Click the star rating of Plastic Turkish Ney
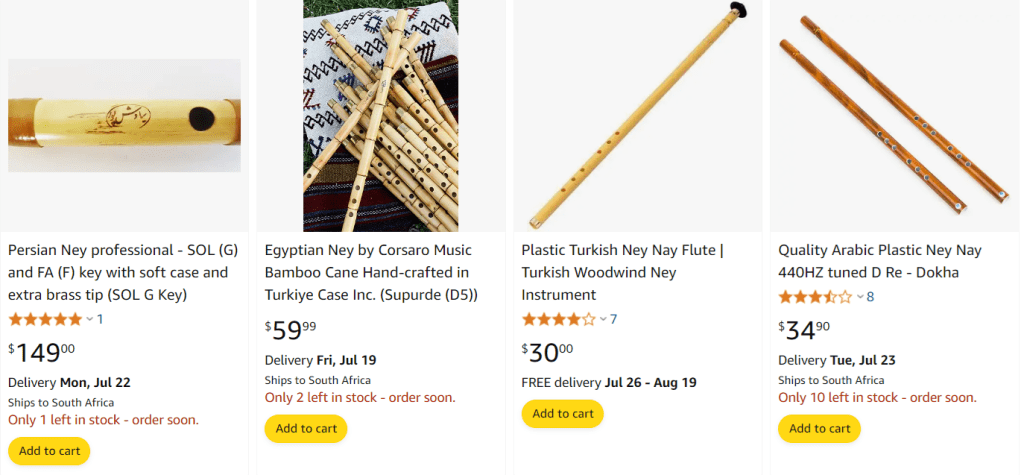 click(x=558, y=319)
